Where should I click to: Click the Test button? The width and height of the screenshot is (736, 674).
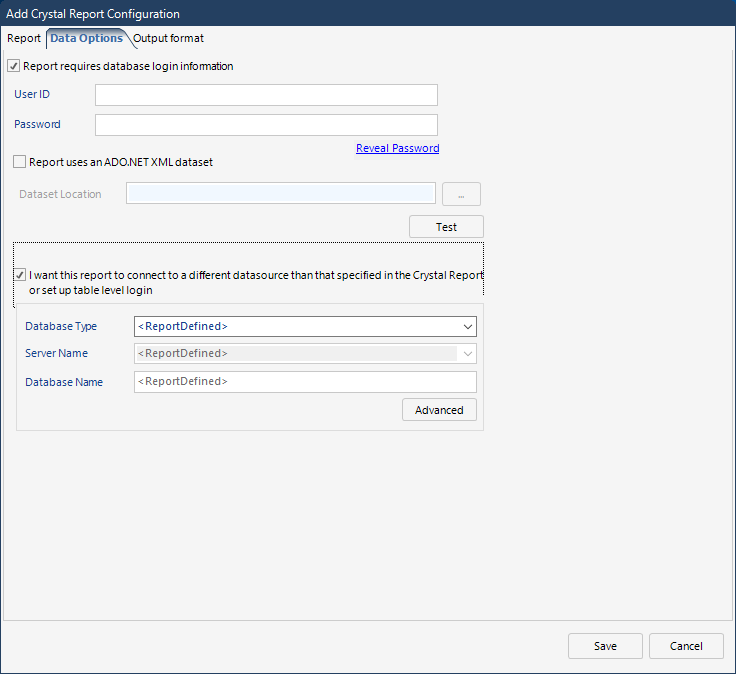[446, 227]
